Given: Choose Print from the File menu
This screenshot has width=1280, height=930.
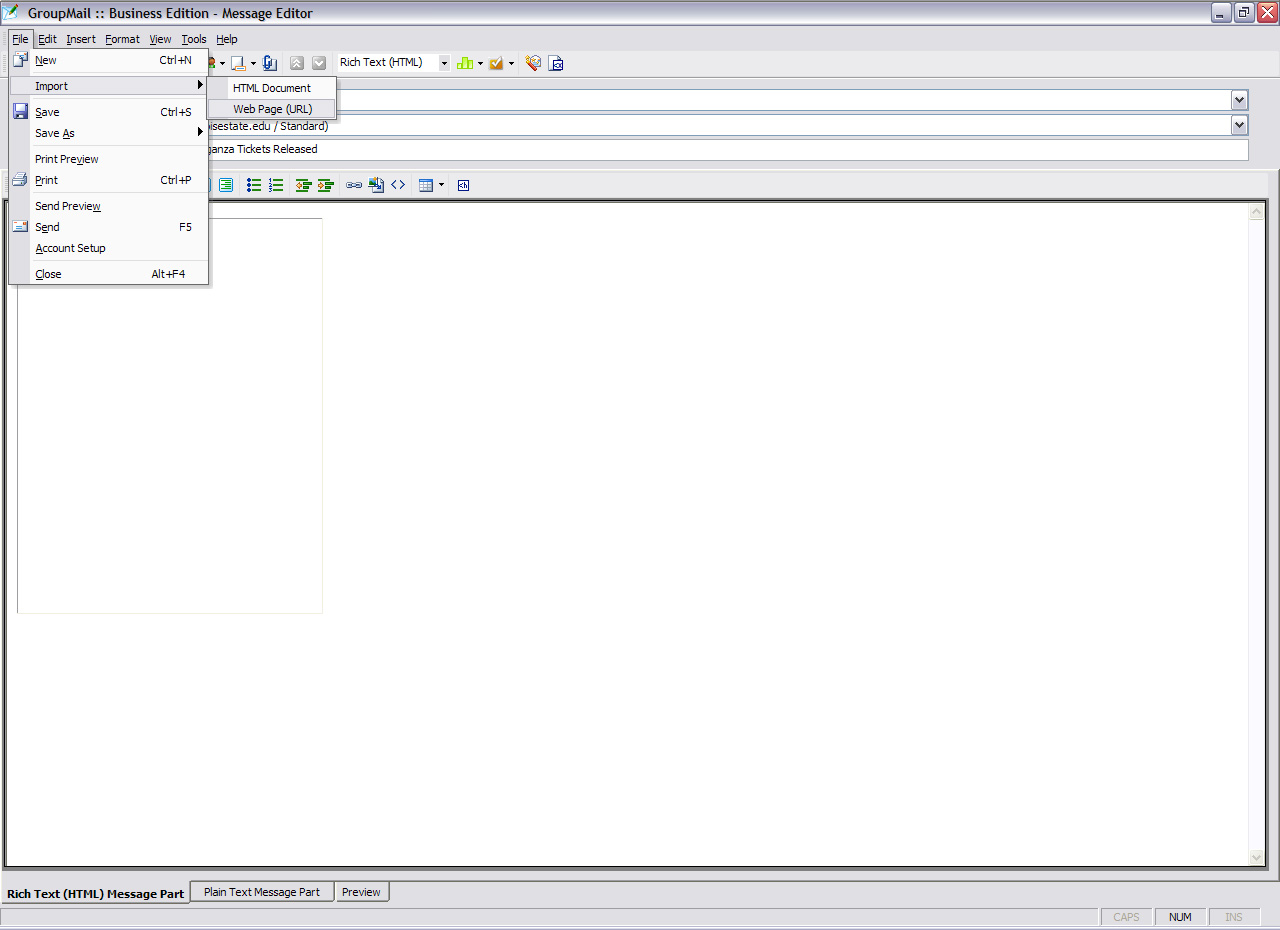Looking at the screenshot, I should pos(109,180).
